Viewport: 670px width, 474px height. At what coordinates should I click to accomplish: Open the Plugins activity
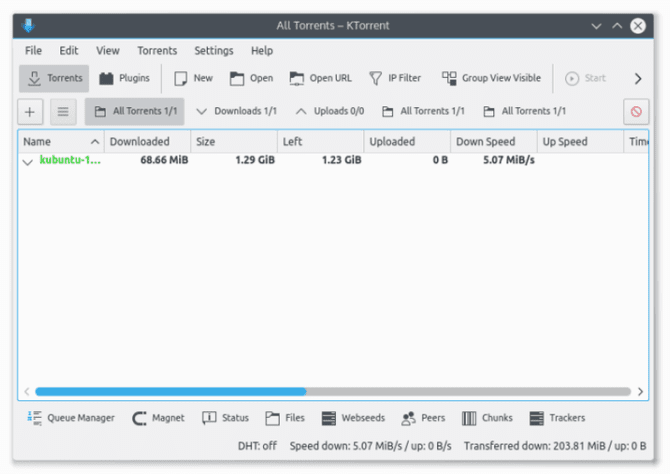124,79
